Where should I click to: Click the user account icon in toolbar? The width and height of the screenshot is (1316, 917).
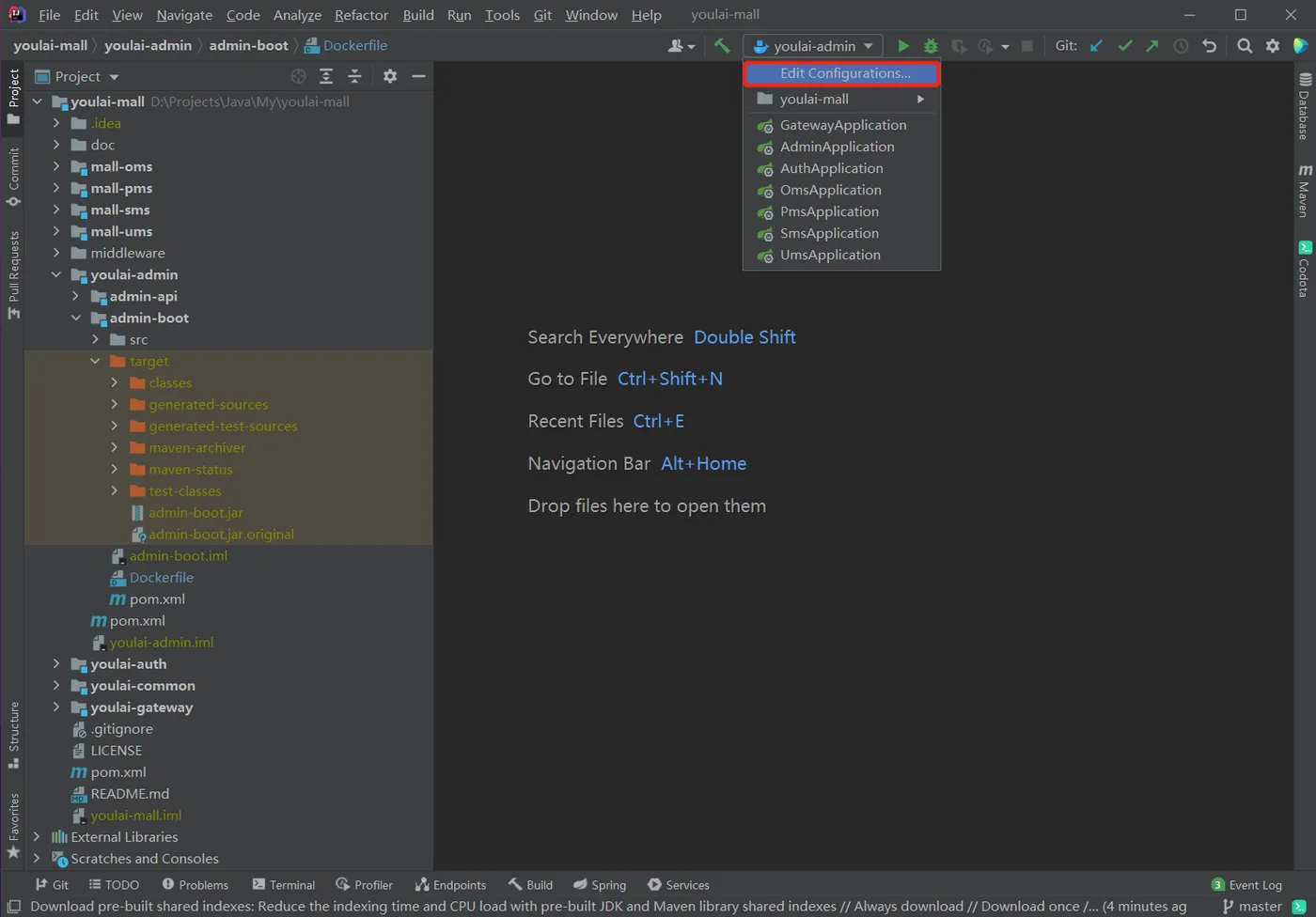(681, 45)
